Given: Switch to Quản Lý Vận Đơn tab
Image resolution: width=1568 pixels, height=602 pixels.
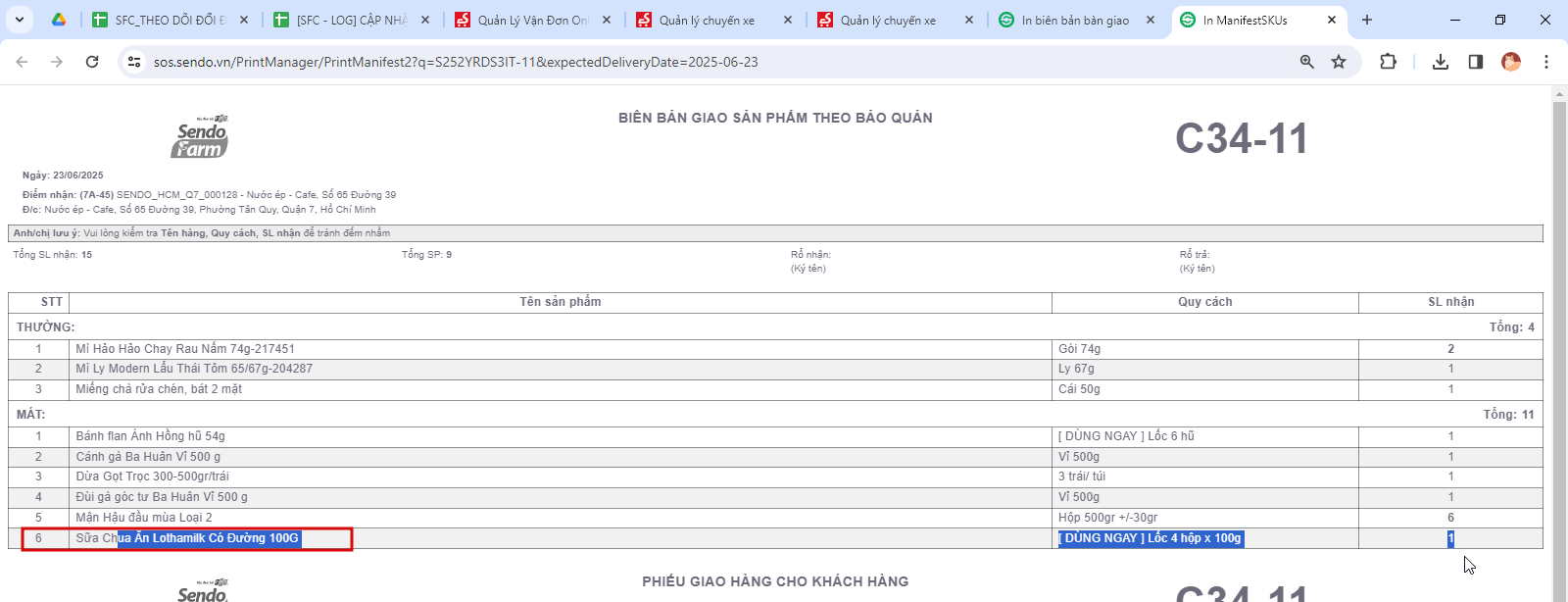Looking at the screenshot, I should (533, 20).
